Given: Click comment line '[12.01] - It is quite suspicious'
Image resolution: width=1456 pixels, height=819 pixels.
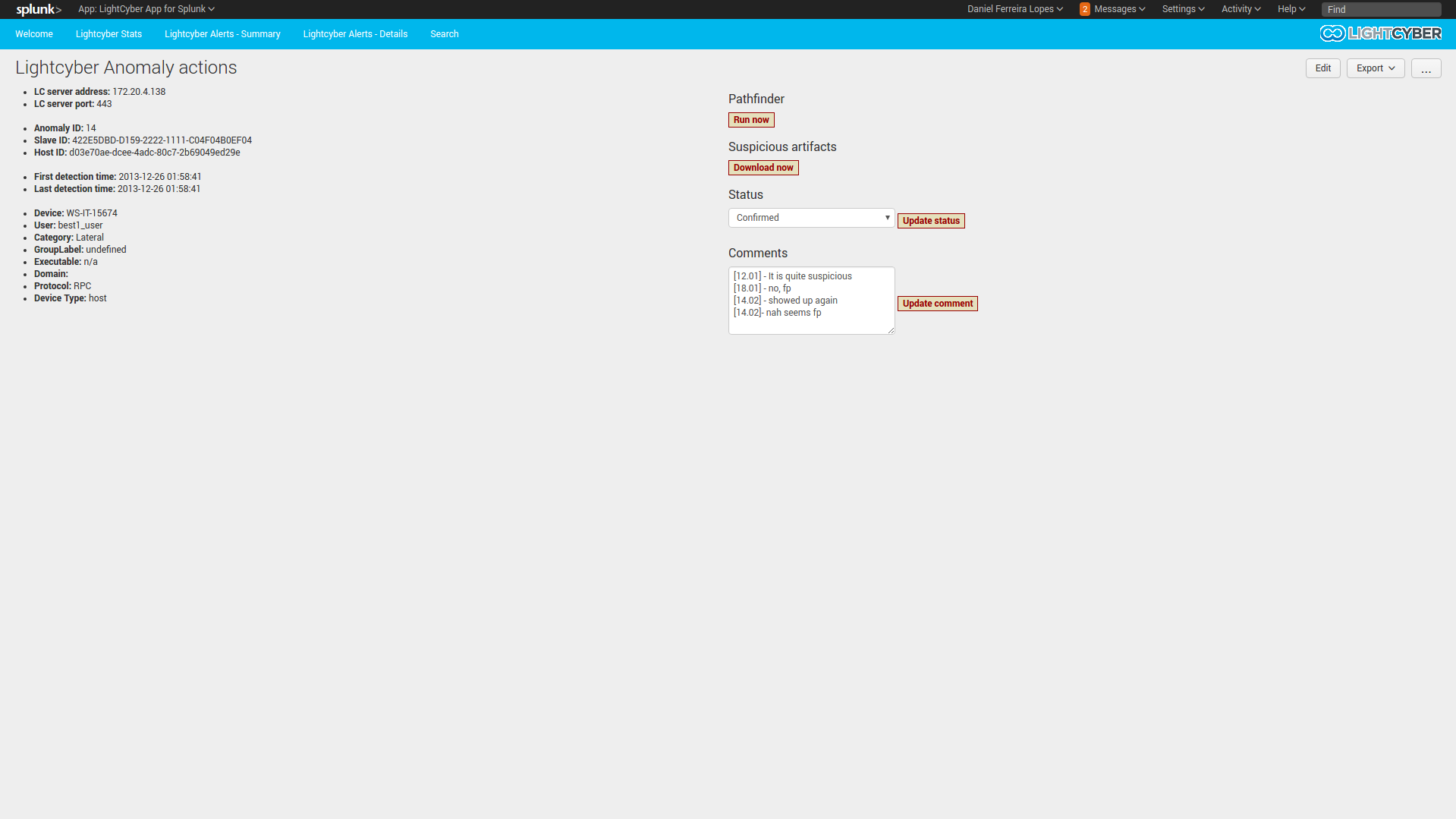Looking at the screenshot, I should (793, 276).
